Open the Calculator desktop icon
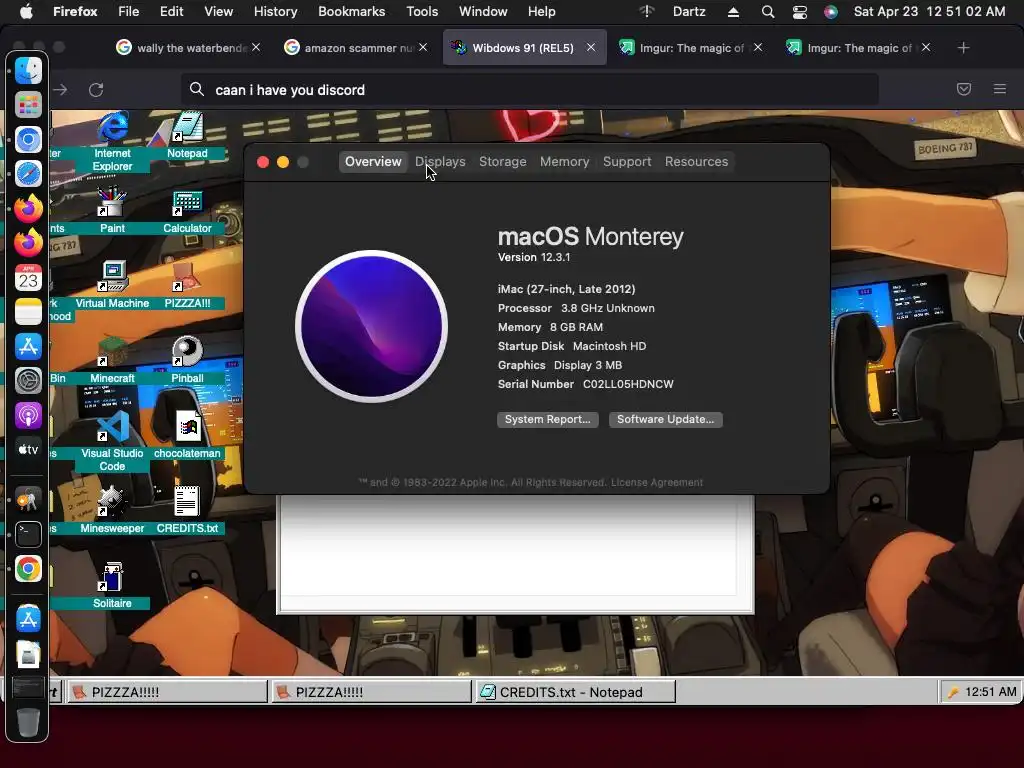 click(x=187, y=210)
